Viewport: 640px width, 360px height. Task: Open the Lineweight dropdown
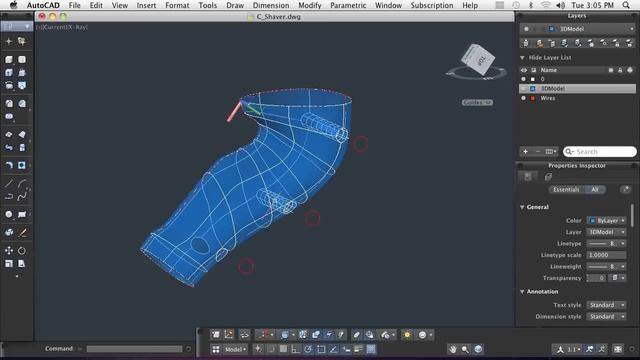pyautogui.click(x=606, y=266)
